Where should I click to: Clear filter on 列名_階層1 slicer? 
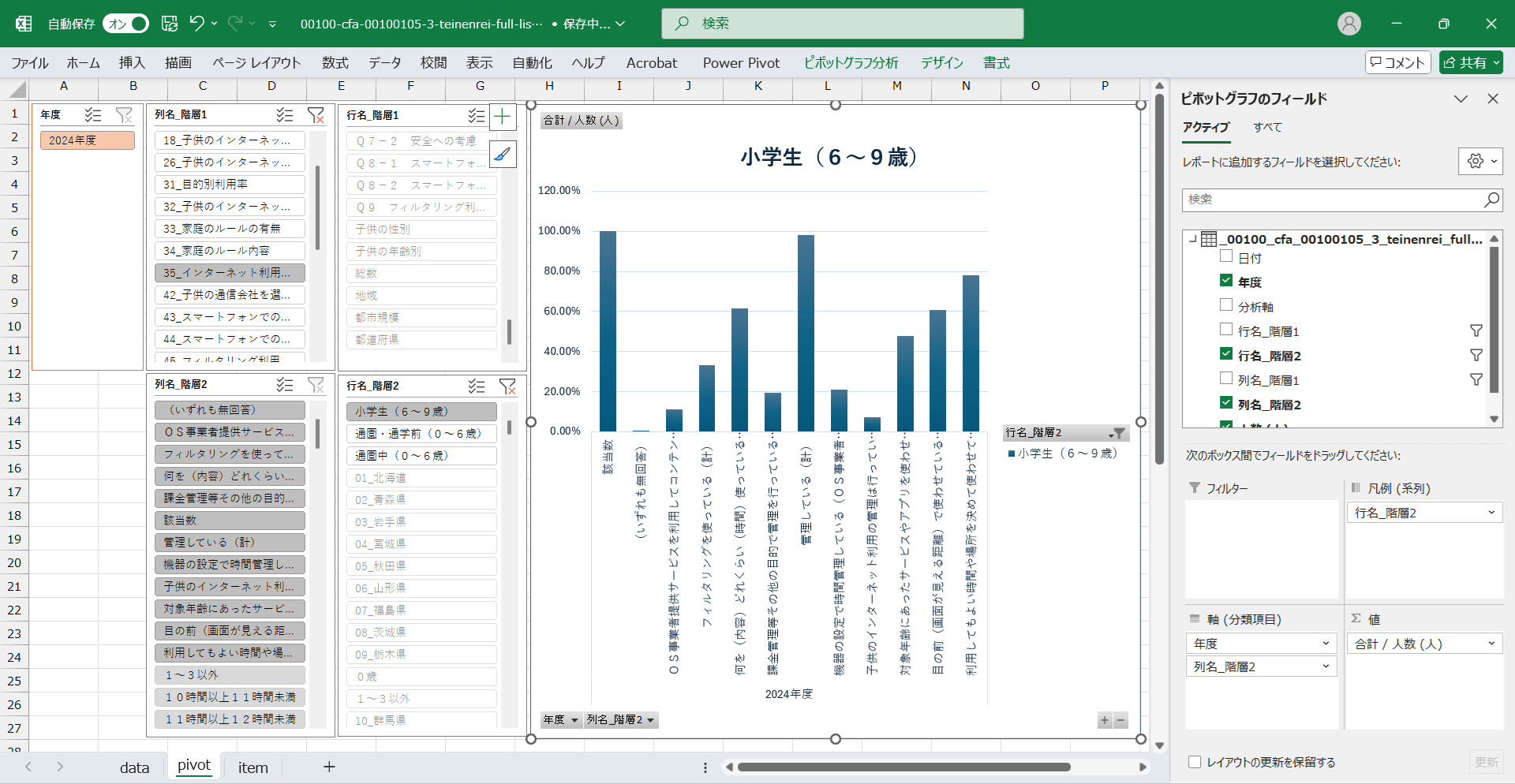(x=316, y=115)
